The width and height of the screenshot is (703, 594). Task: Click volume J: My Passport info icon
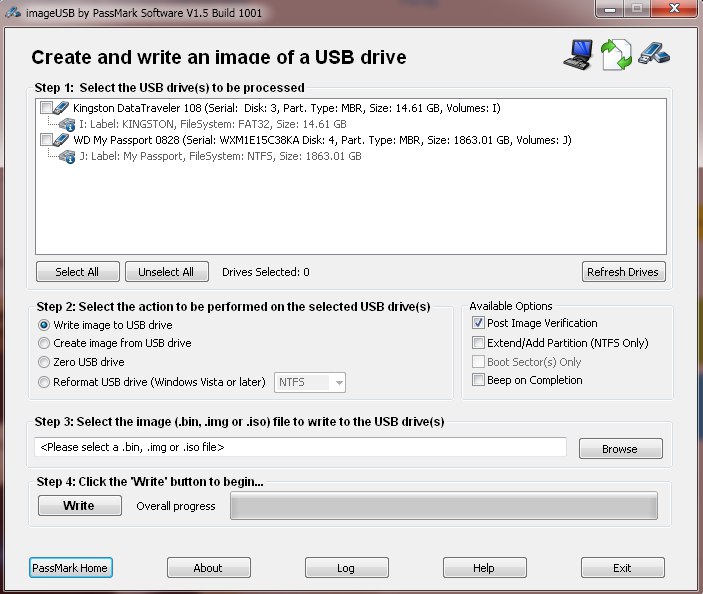point(67,156)
